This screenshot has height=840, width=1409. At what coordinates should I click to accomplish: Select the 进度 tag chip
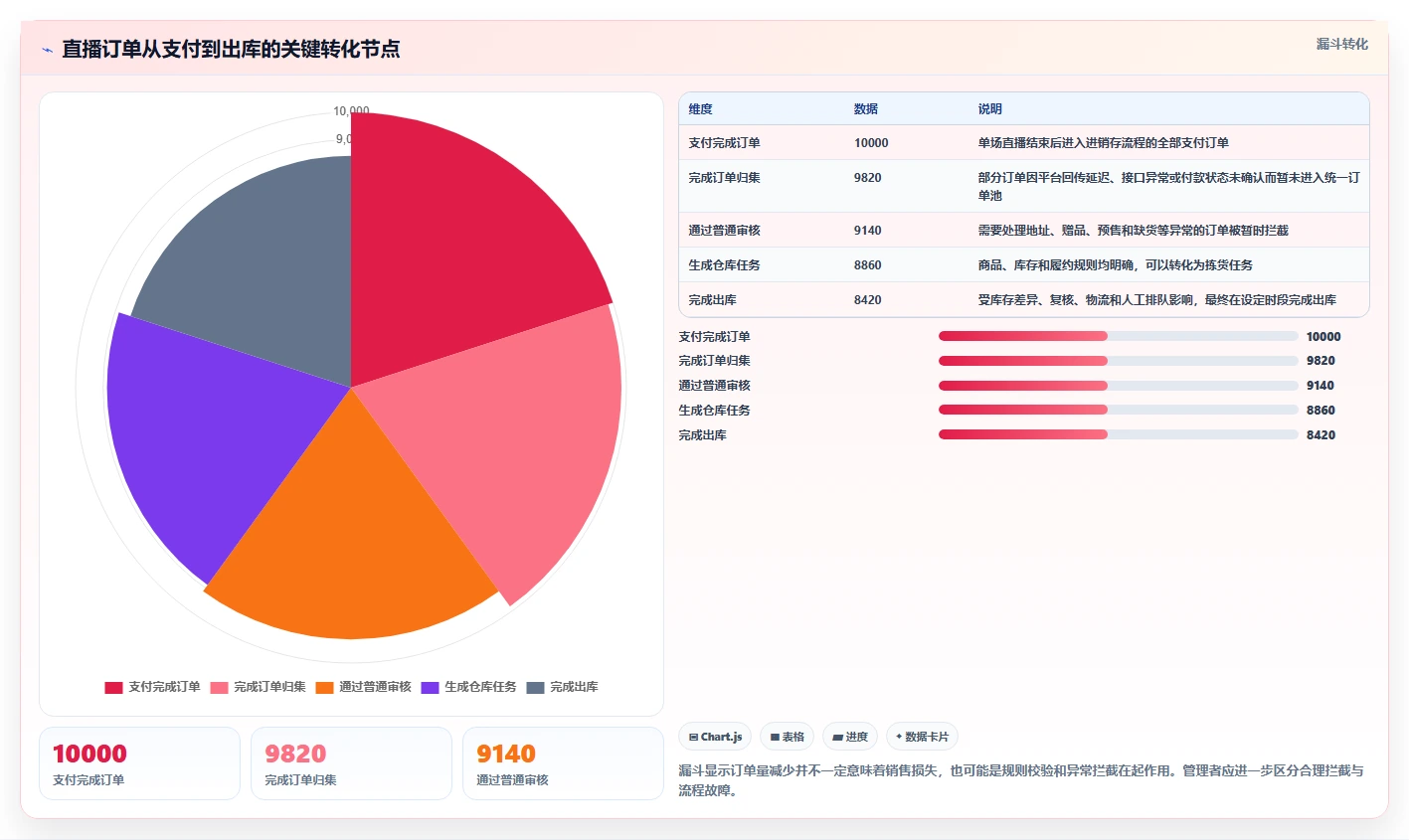click(850, 737)
